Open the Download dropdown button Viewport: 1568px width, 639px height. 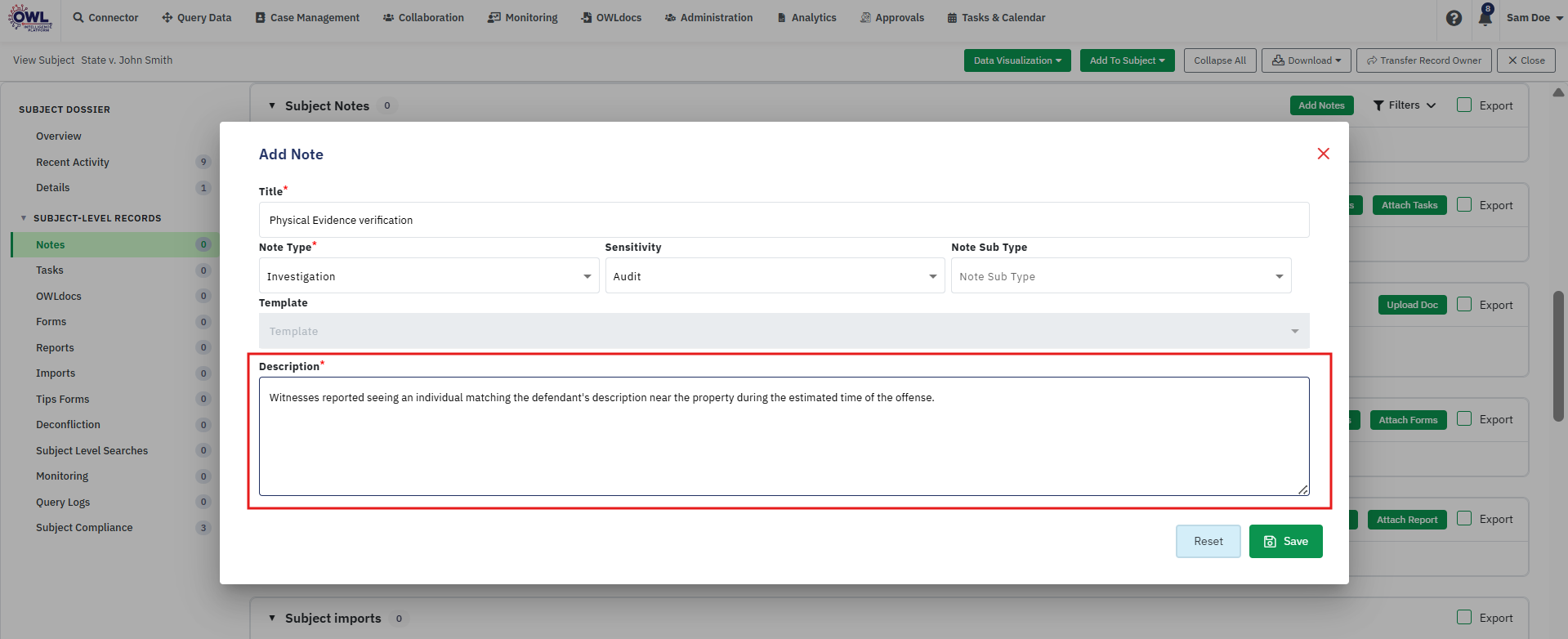[1307, 60]
